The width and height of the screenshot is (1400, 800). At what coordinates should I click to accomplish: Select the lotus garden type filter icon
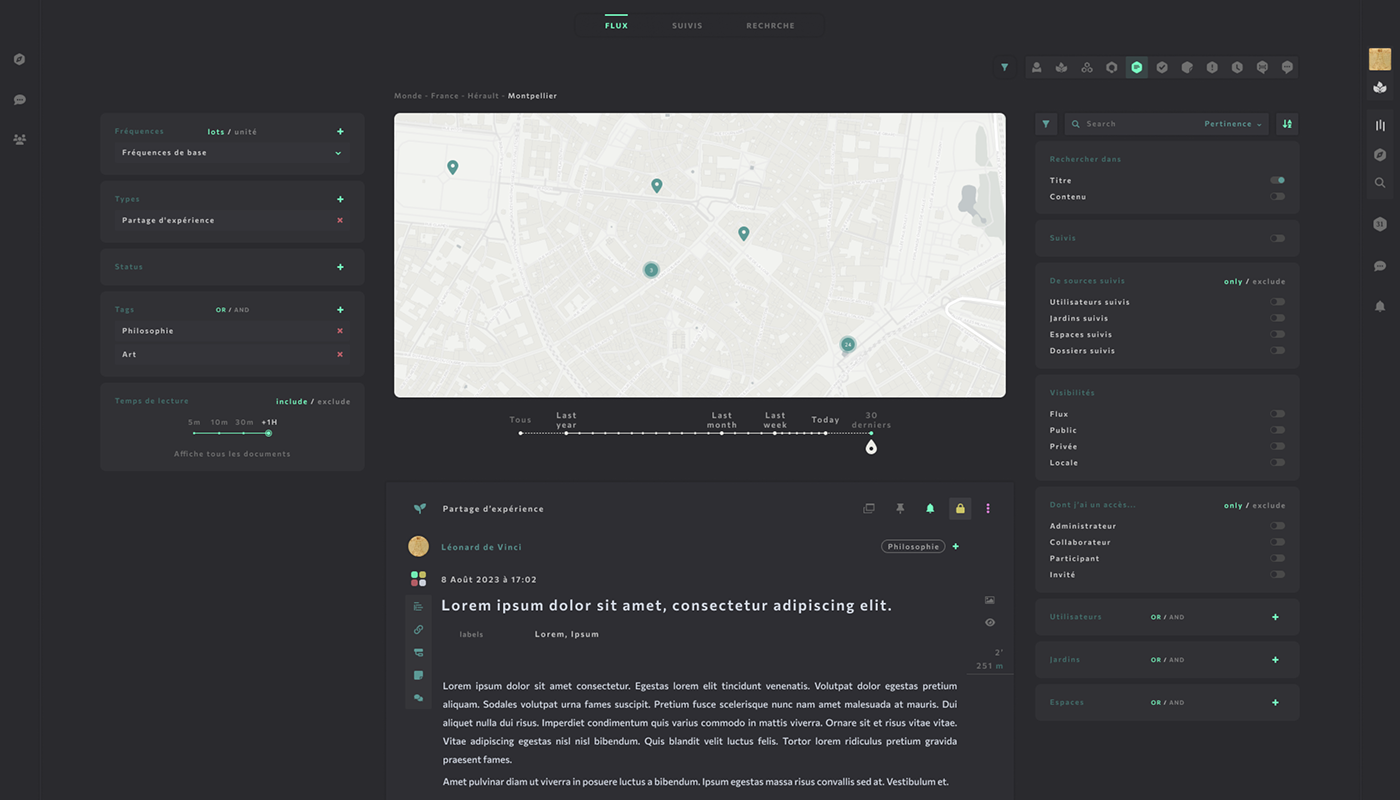pyautogui.click(x=1062, y=67)
